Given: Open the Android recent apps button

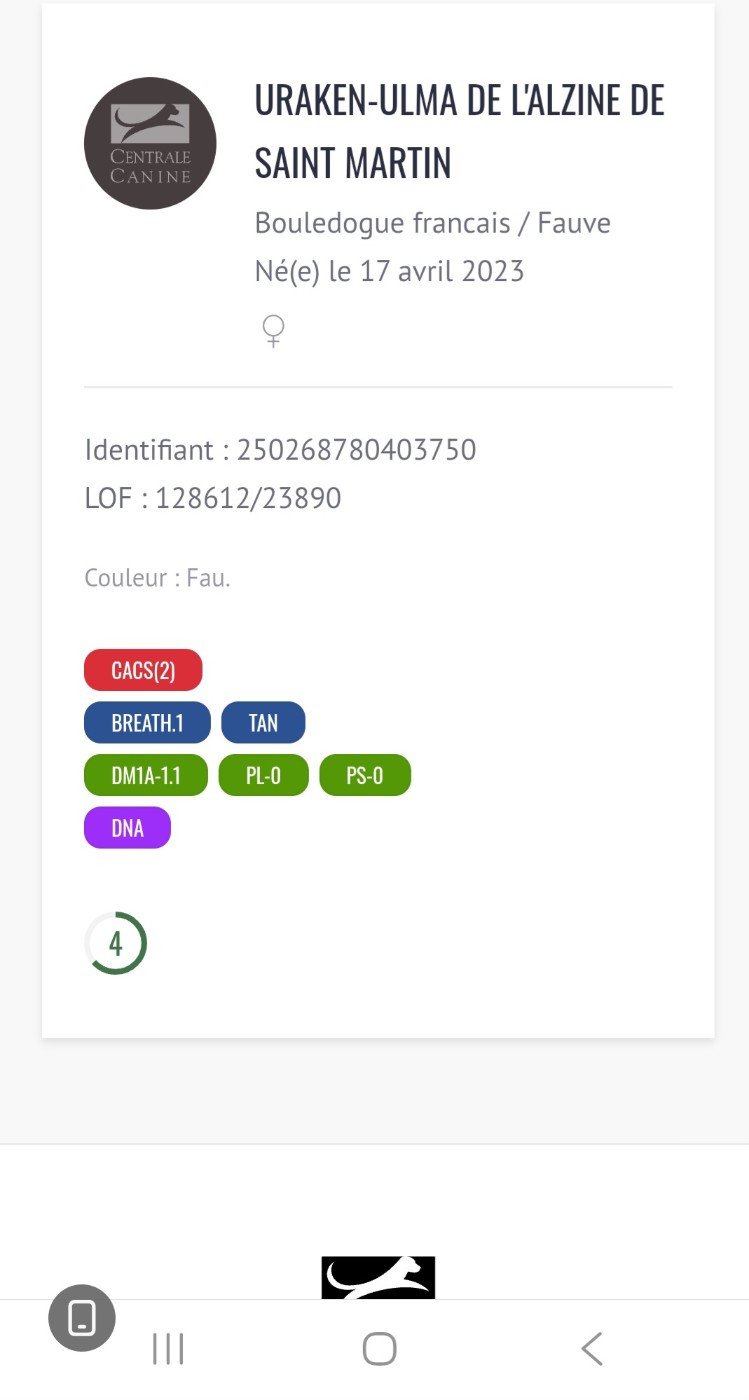Looking at the screenshot, I should 168,1349.
